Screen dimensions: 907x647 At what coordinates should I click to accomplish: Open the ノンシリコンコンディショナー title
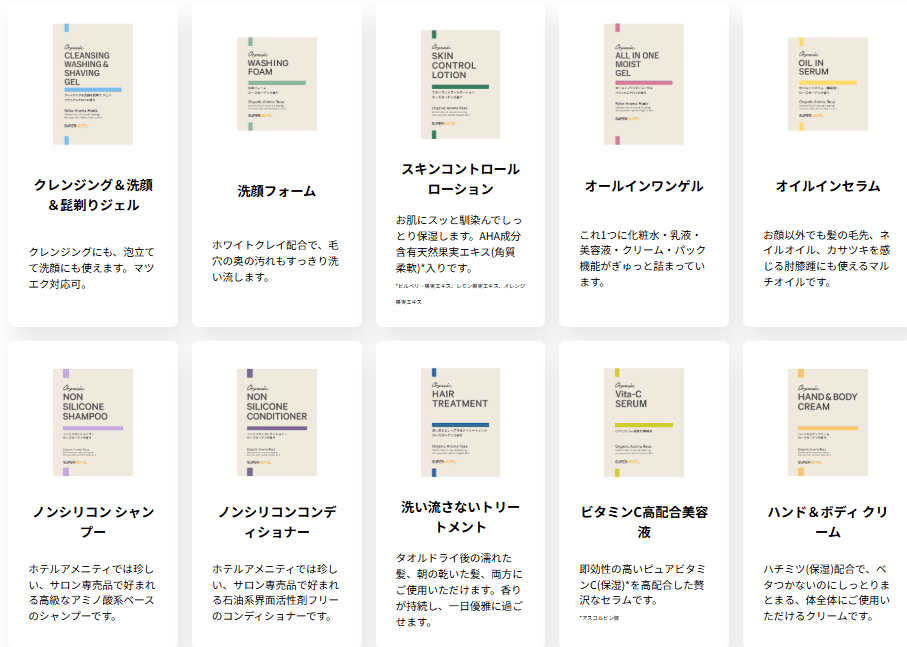coord(277,522)
